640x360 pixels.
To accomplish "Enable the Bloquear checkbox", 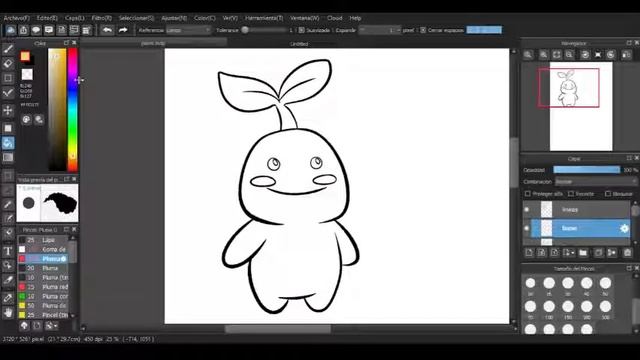I will coord(608,193).
